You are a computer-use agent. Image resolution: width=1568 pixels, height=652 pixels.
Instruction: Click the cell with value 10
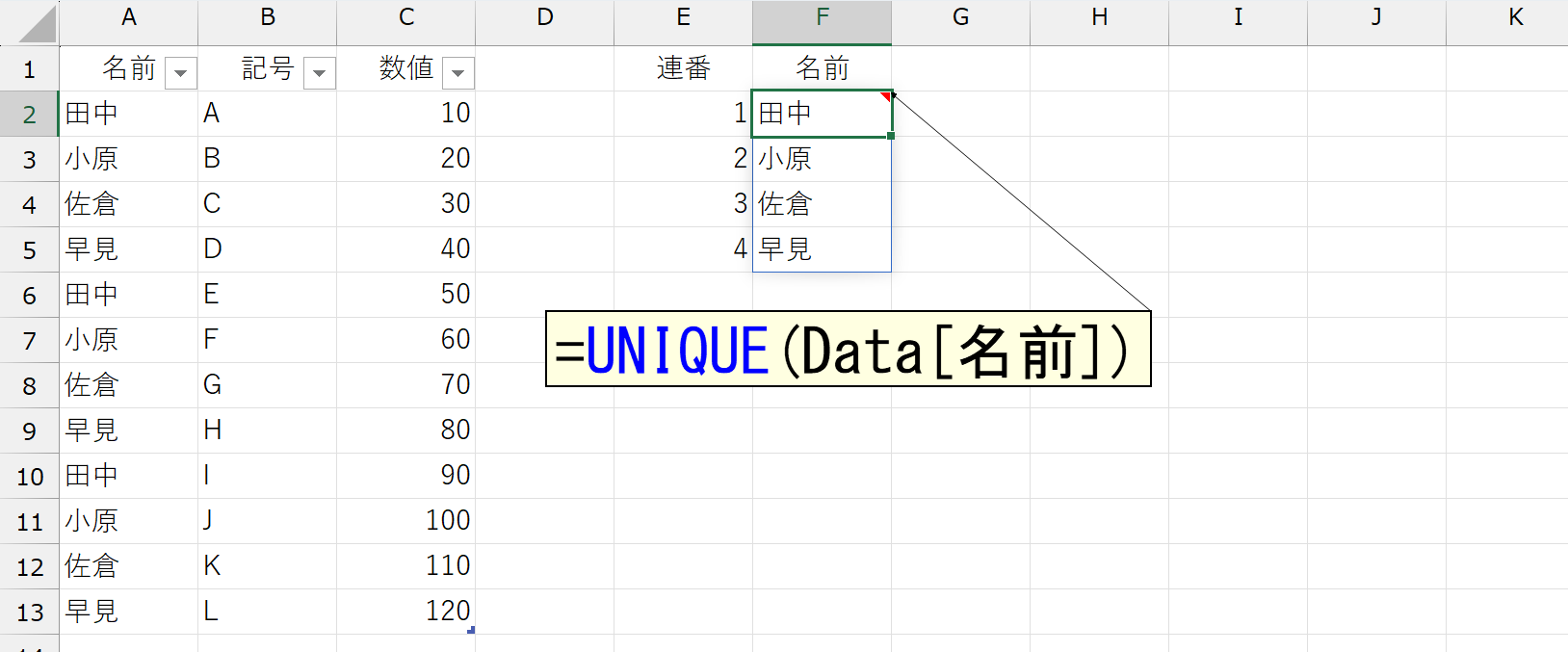tap(406, 114)
